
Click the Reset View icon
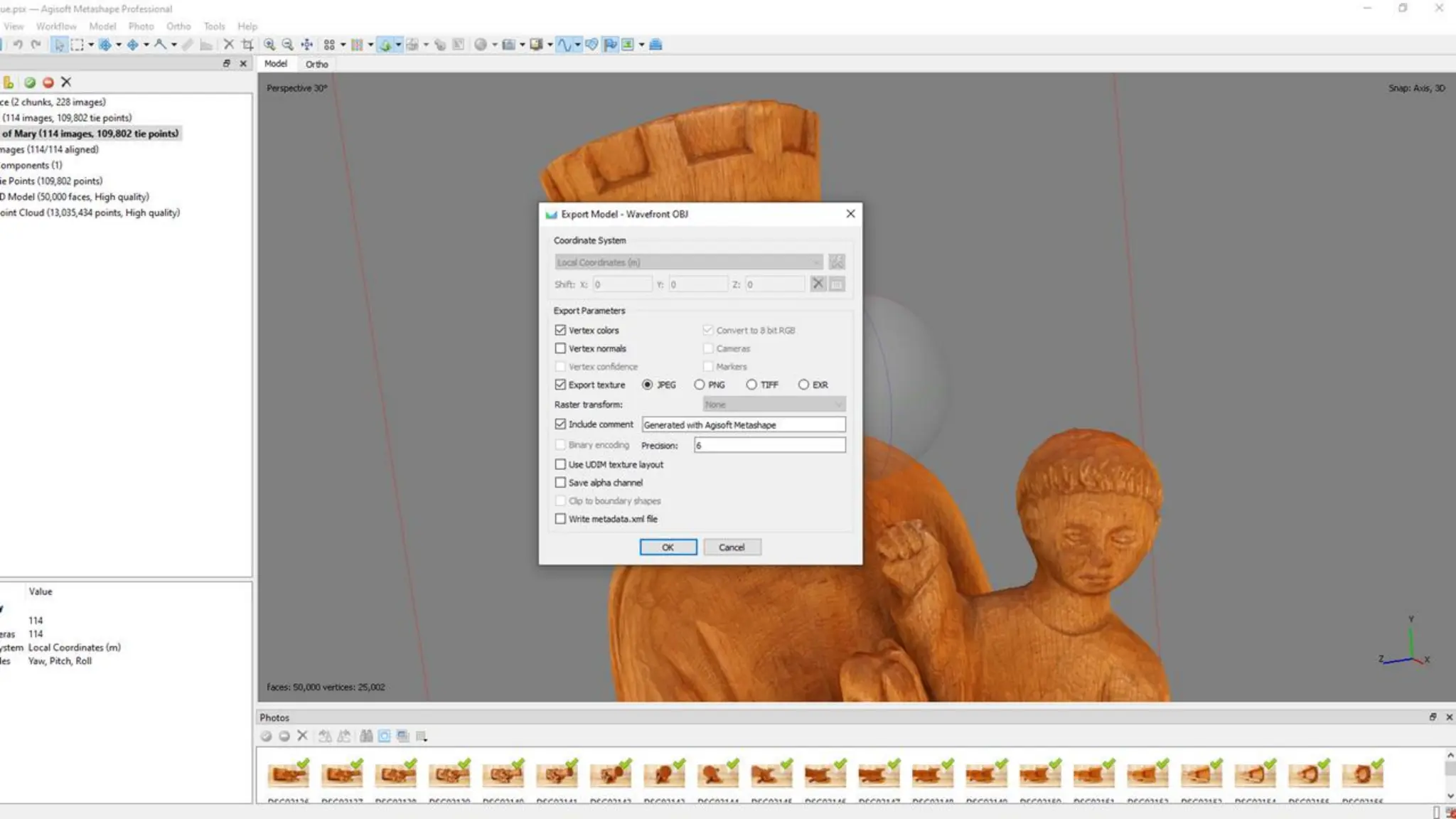coord(306,45)
